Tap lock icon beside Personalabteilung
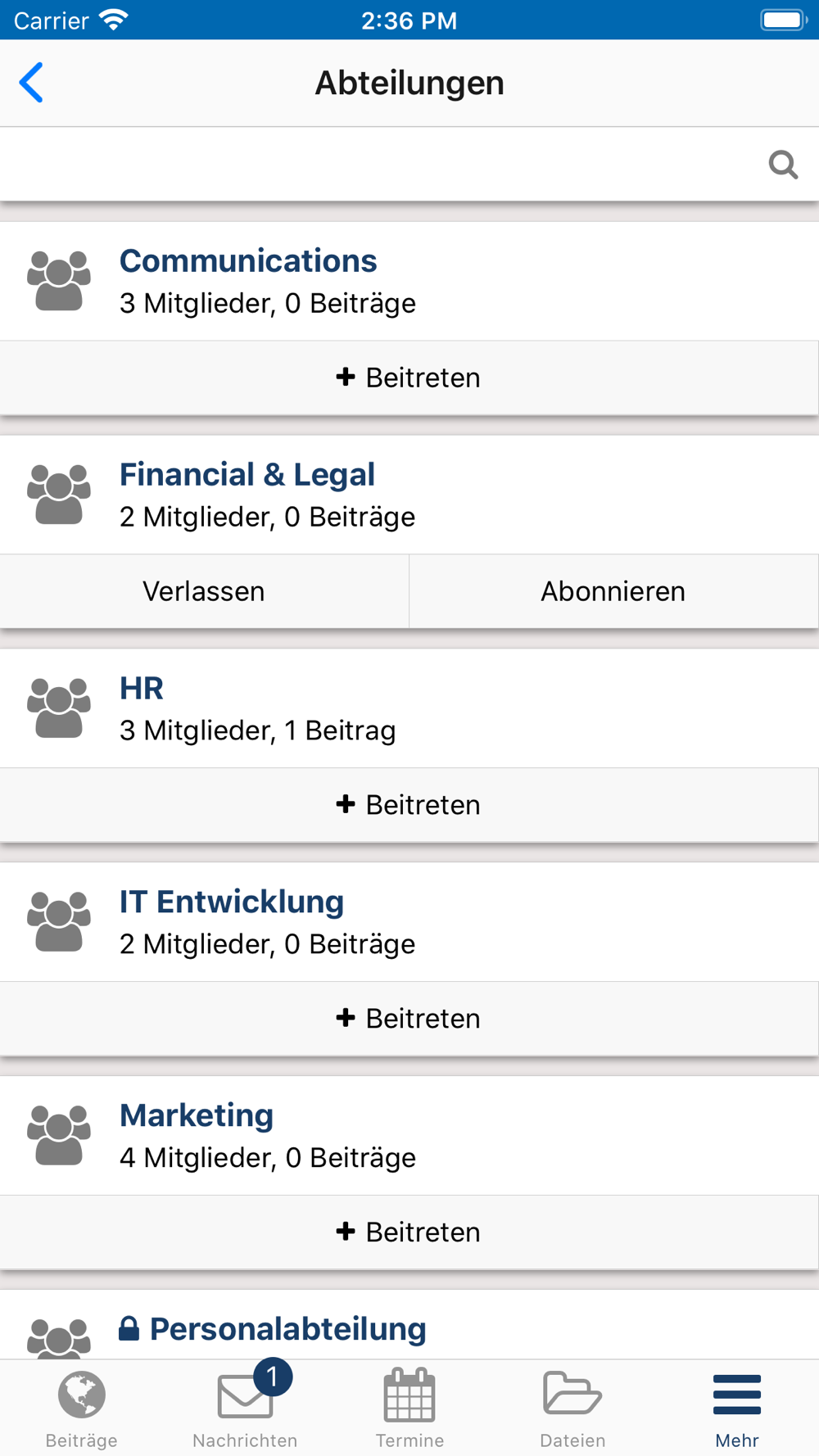 (x=129, y=1328)
